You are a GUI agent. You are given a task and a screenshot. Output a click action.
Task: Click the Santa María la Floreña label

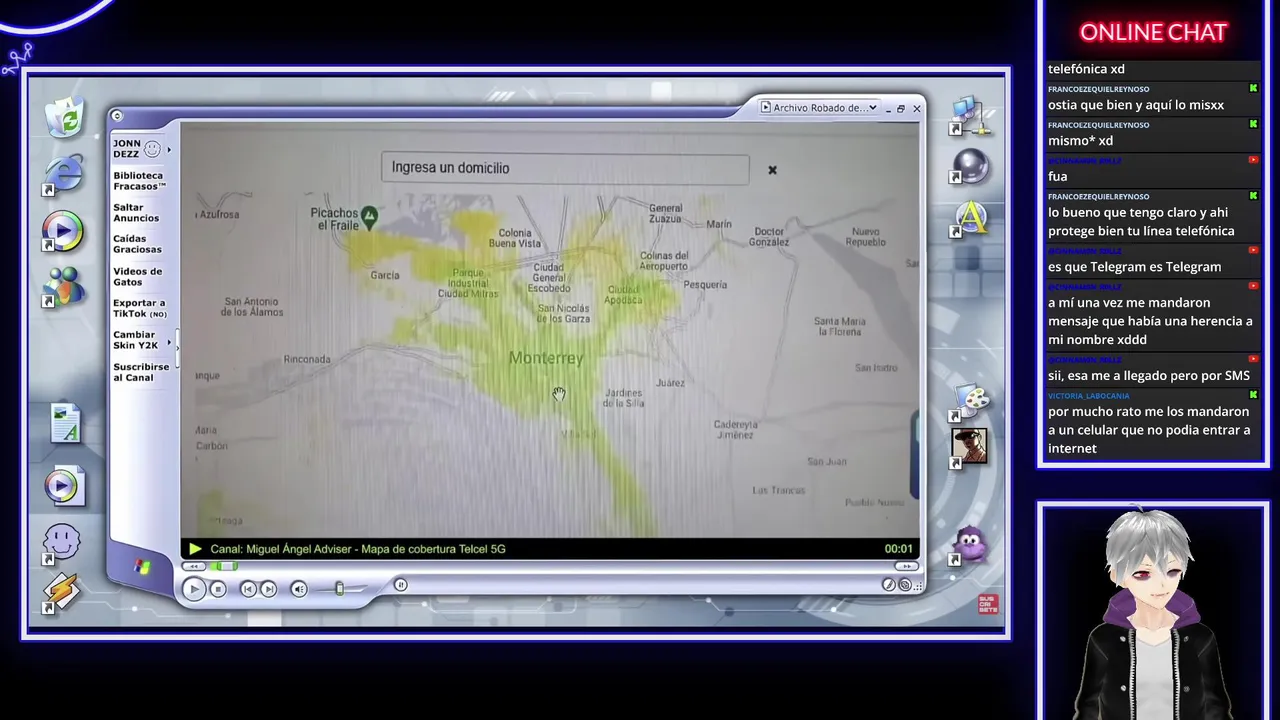(839, 326)
